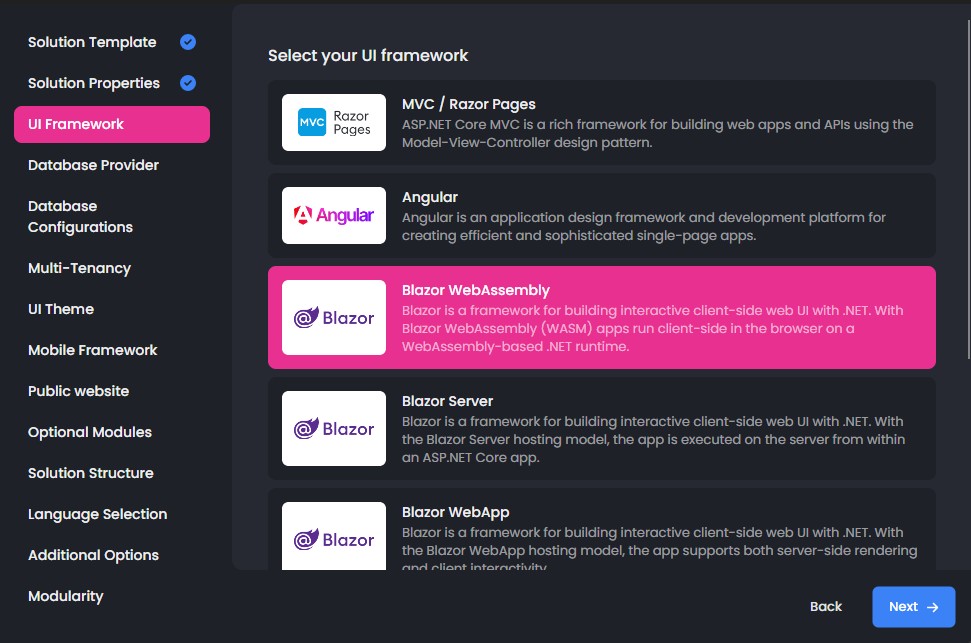
Task: Click the framework list vertical scrollbar
Action: point(969,189)
